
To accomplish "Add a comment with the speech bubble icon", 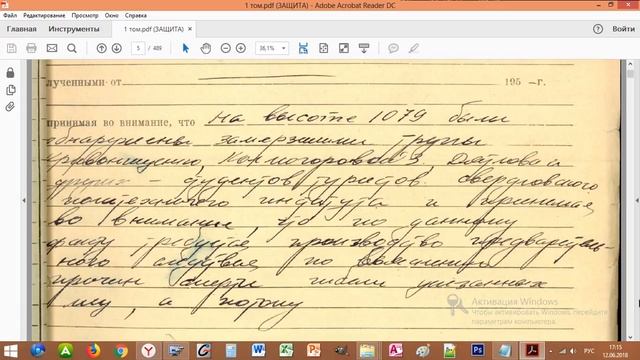I will tap(393, 48).
